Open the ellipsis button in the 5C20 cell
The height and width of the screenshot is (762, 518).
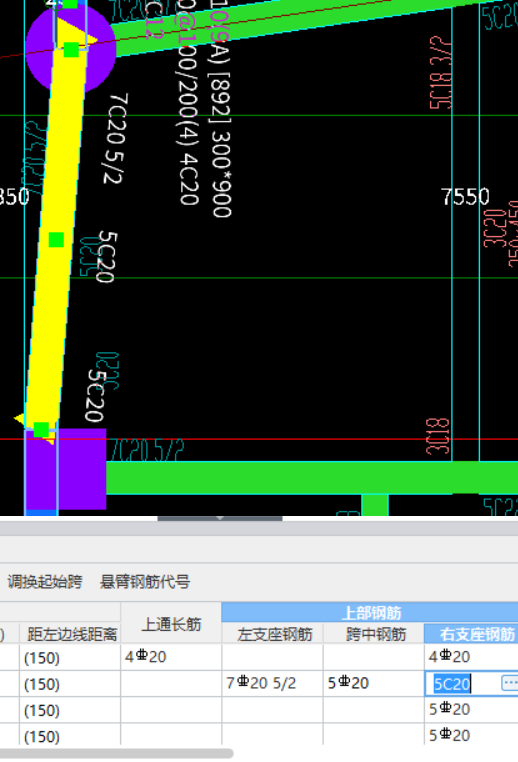click(509, 683)
